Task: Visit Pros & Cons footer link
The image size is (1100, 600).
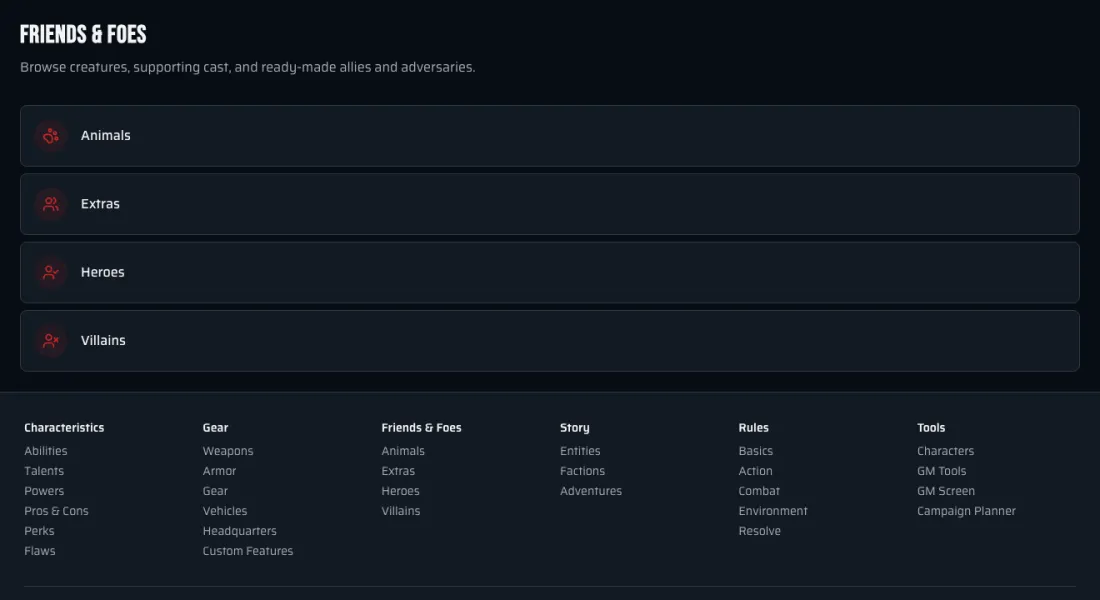Action: 56,511
